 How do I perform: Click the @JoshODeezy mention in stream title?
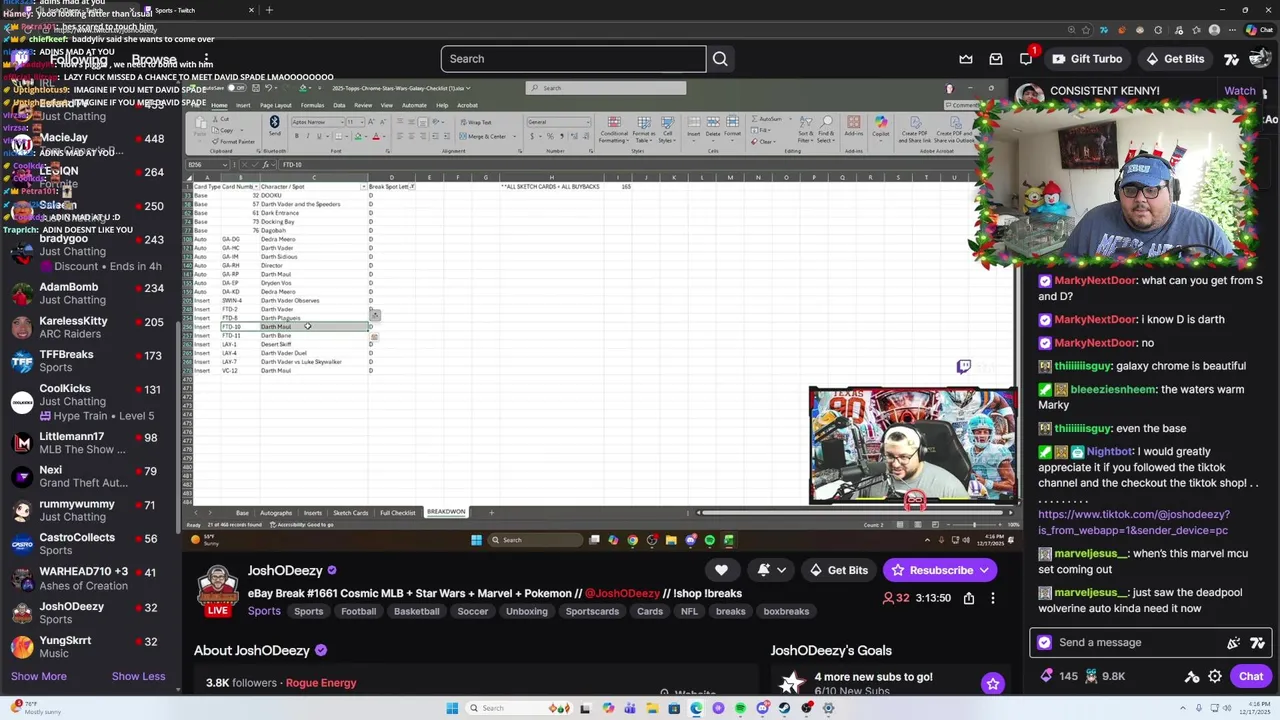pos(621,593)
